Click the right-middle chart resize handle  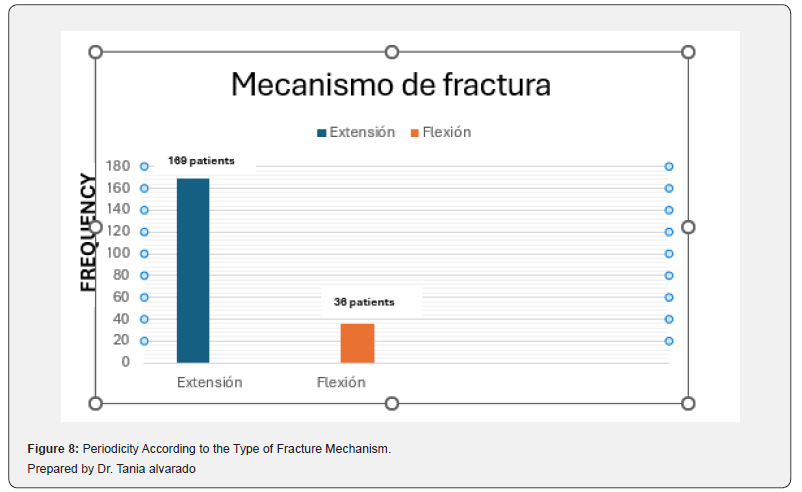point(688,227)
